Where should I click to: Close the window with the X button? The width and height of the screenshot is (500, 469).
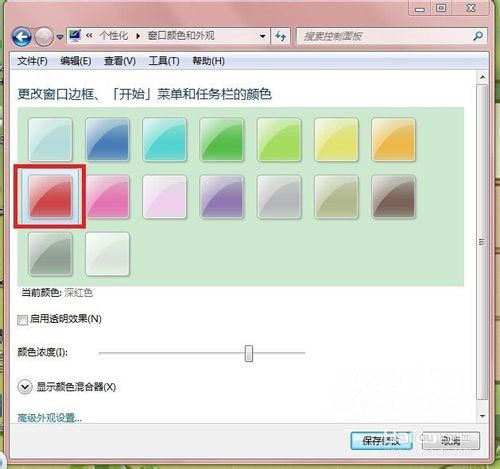click(471, 8)
